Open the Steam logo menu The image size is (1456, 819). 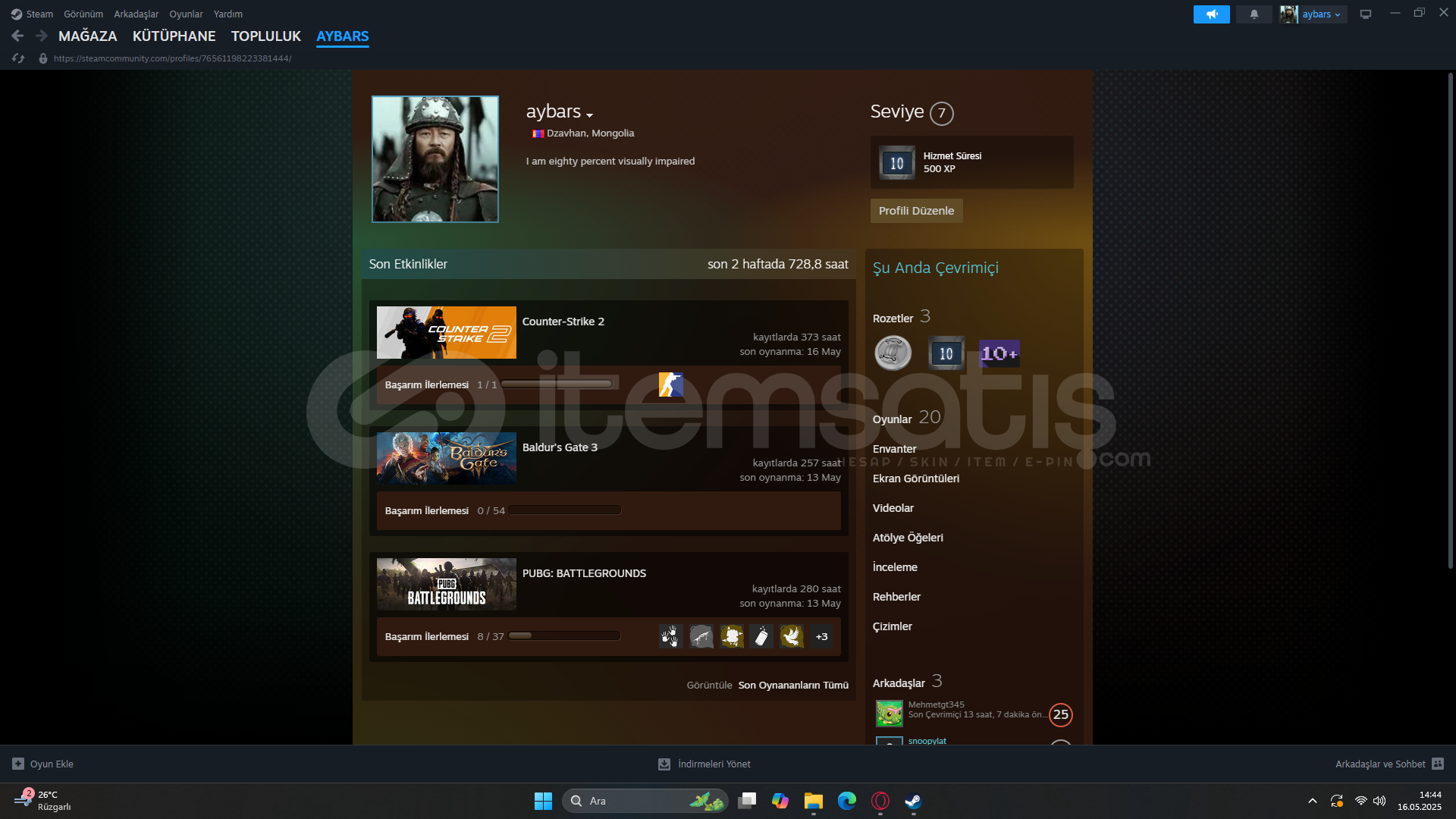click(32, 14)
